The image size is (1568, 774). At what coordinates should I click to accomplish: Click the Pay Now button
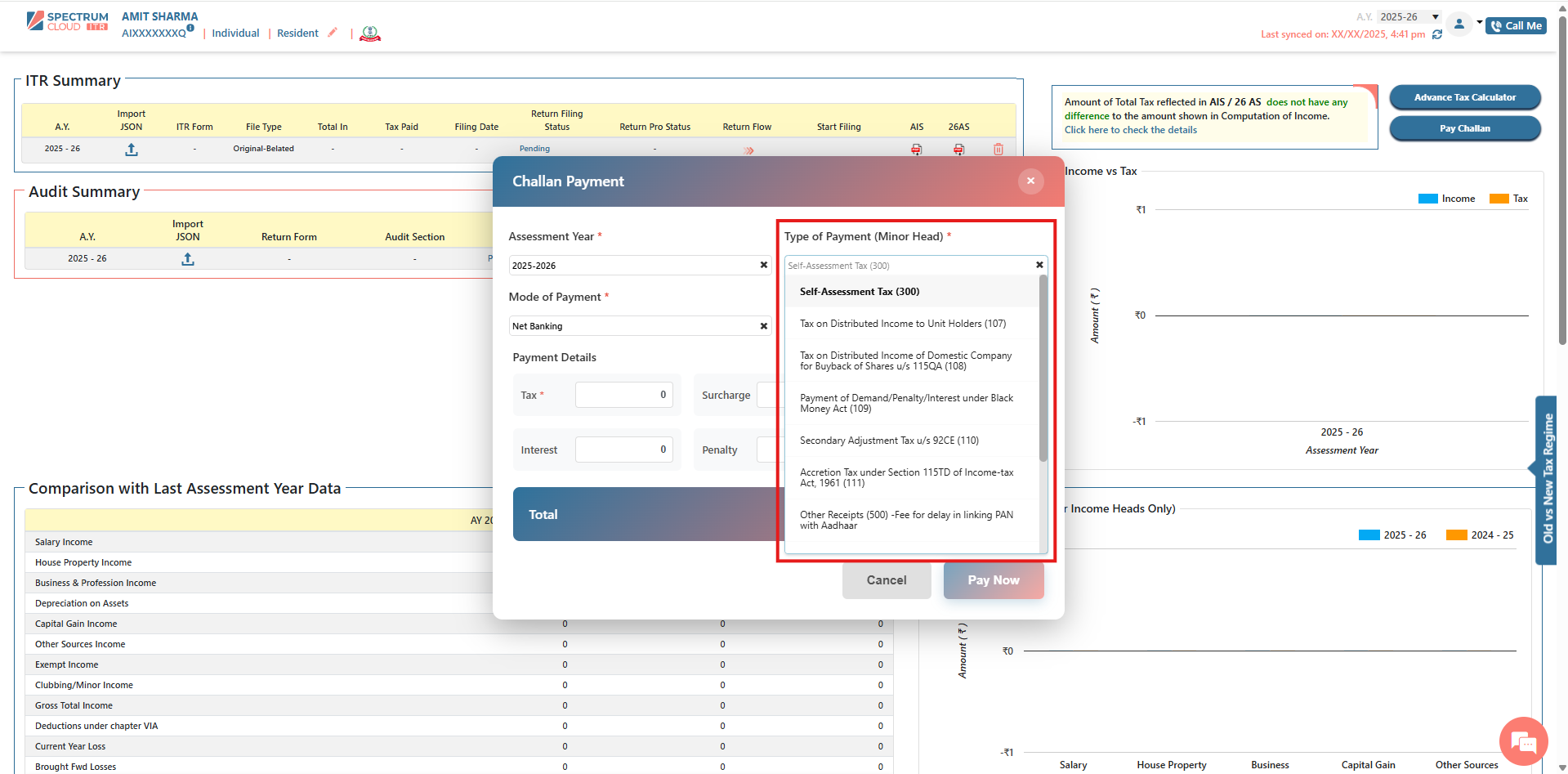pyautogui.click(x=993, y=580)
